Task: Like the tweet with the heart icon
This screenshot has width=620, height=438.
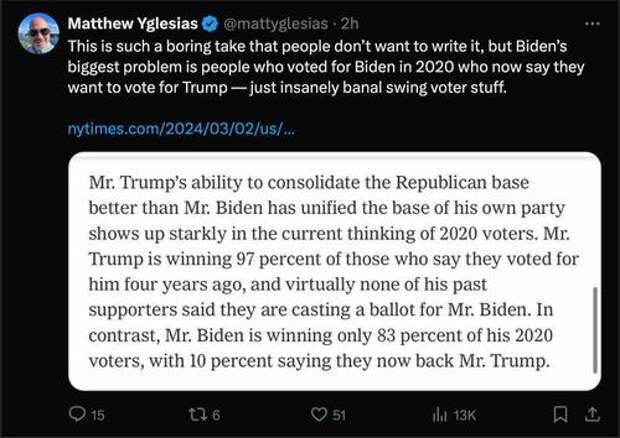Action: pos(319,414)
